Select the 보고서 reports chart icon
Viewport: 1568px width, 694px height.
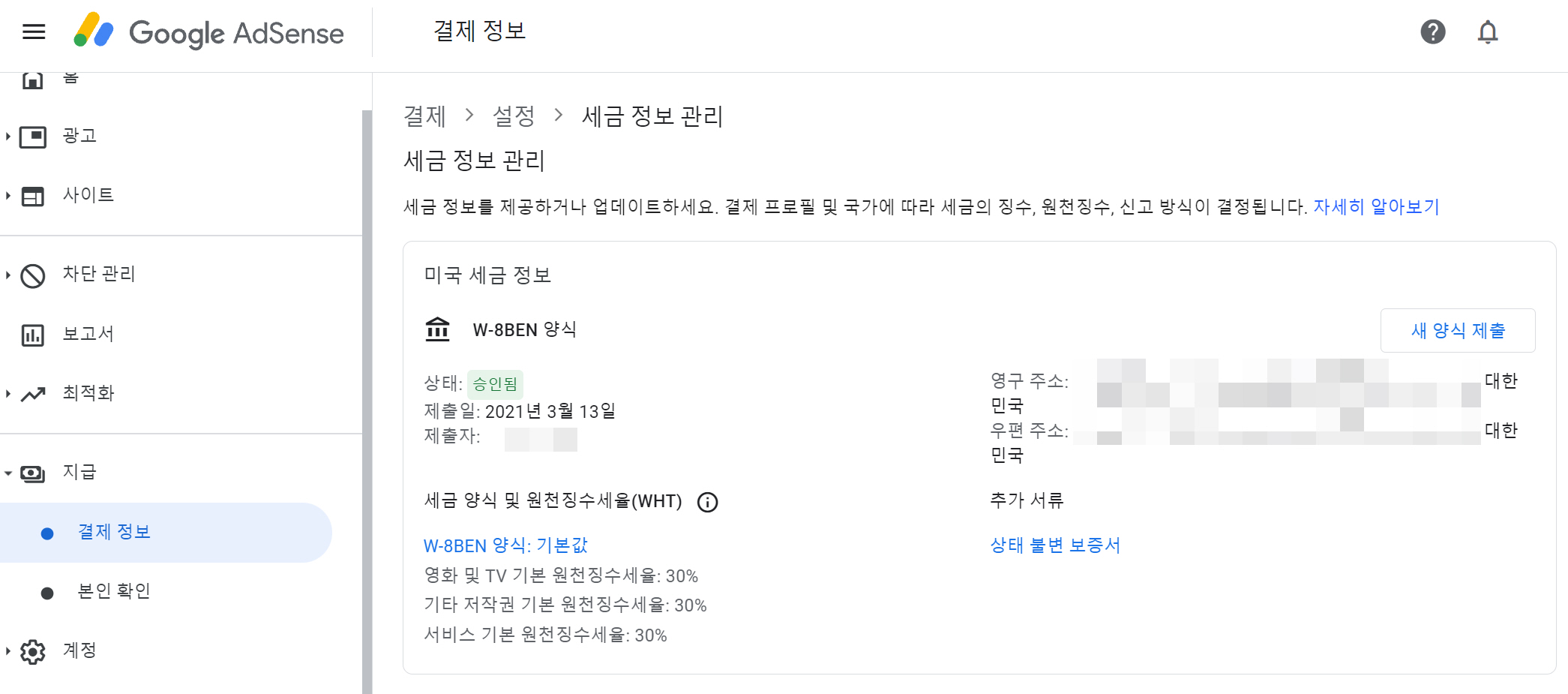[x=33, y=334]
